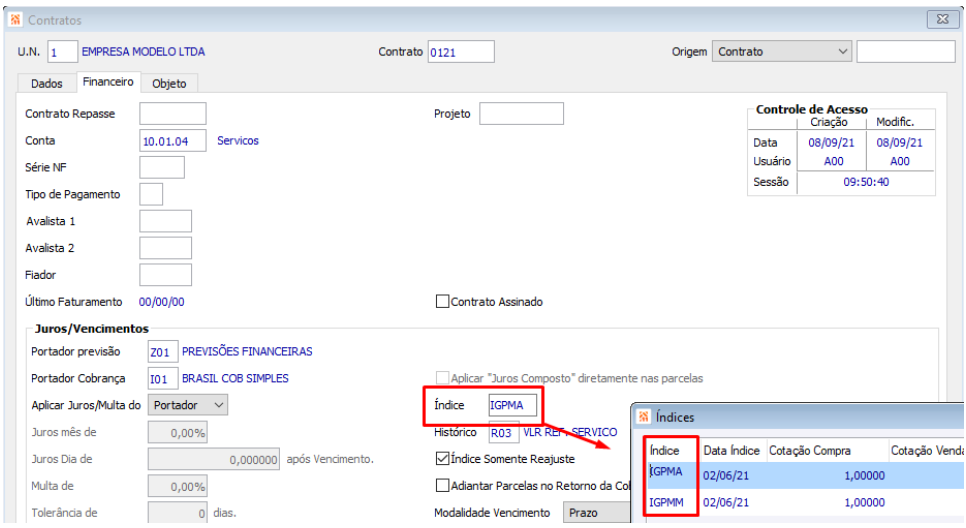Screen dimensions: 966x528
Task: Click the Tolerância de days field
Action: (x=177, y=513)
